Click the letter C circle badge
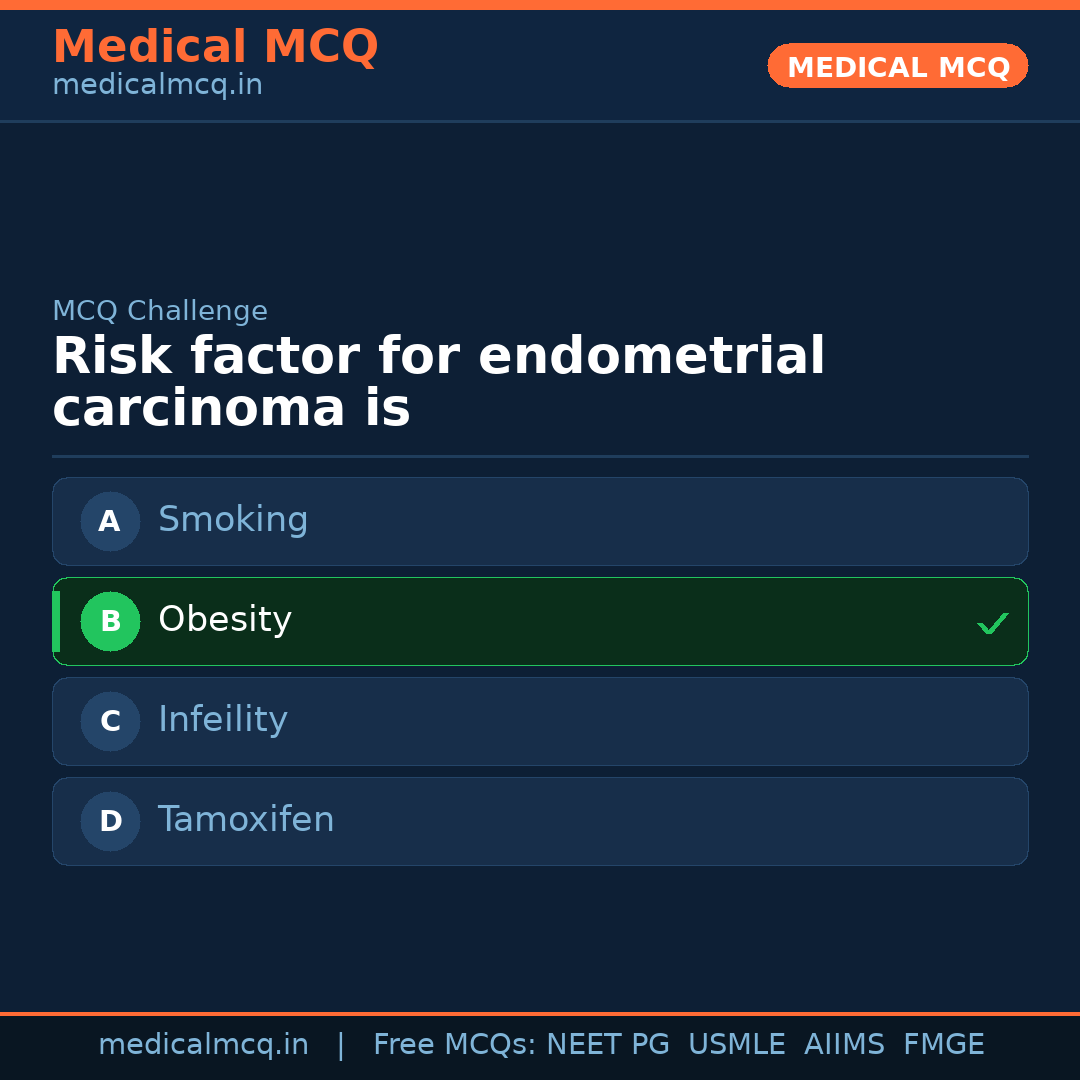The width and height of the screenshot is (1080, 1080). tap(110, 721)
